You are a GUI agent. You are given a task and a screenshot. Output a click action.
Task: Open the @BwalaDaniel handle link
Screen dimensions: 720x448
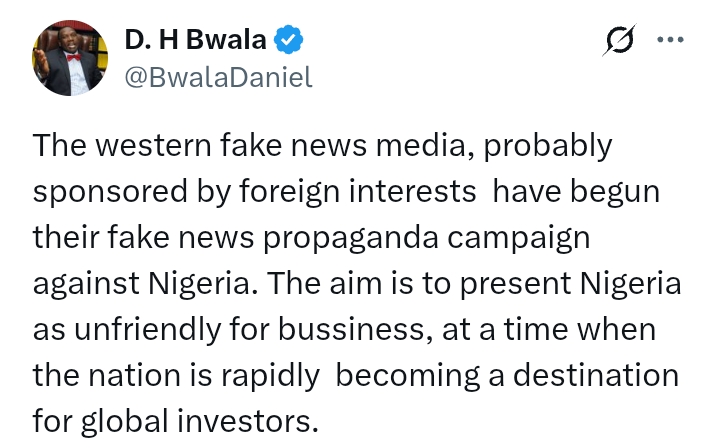[x=218, y=78]
